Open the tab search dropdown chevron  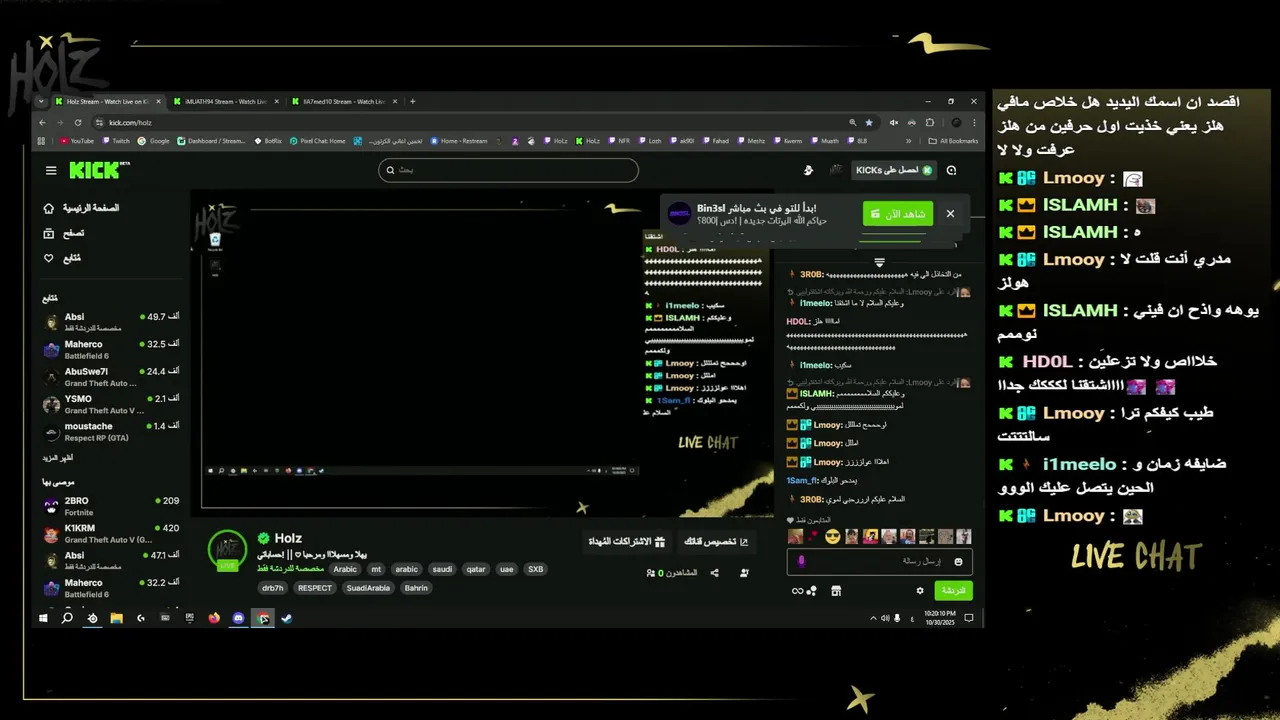41,101
